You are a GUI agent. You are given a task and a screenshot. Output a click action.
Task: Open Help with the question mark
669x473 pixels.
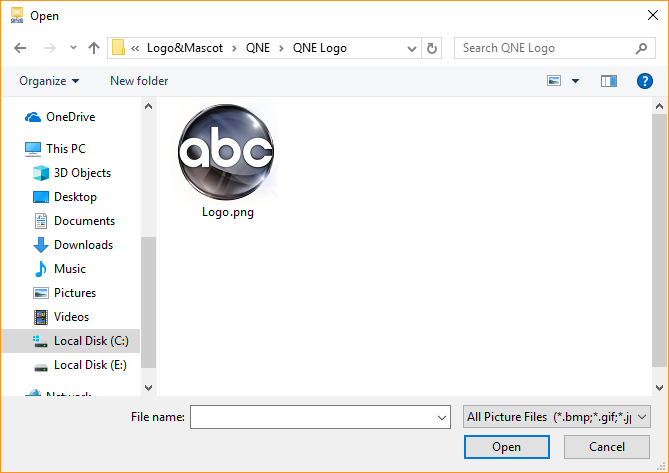click(645, 81)
